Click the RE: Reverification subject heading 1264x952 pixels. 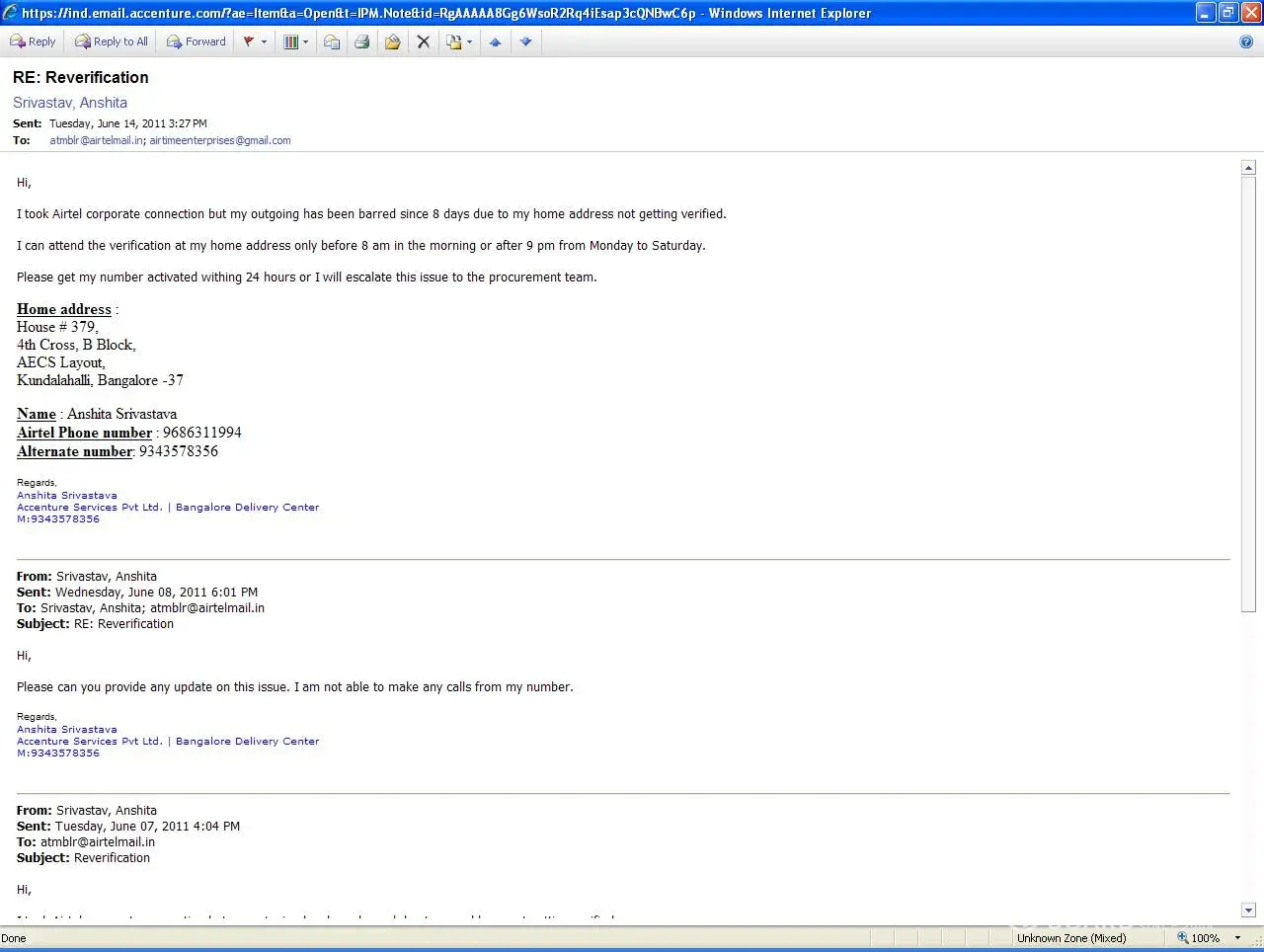pos(81,77)
